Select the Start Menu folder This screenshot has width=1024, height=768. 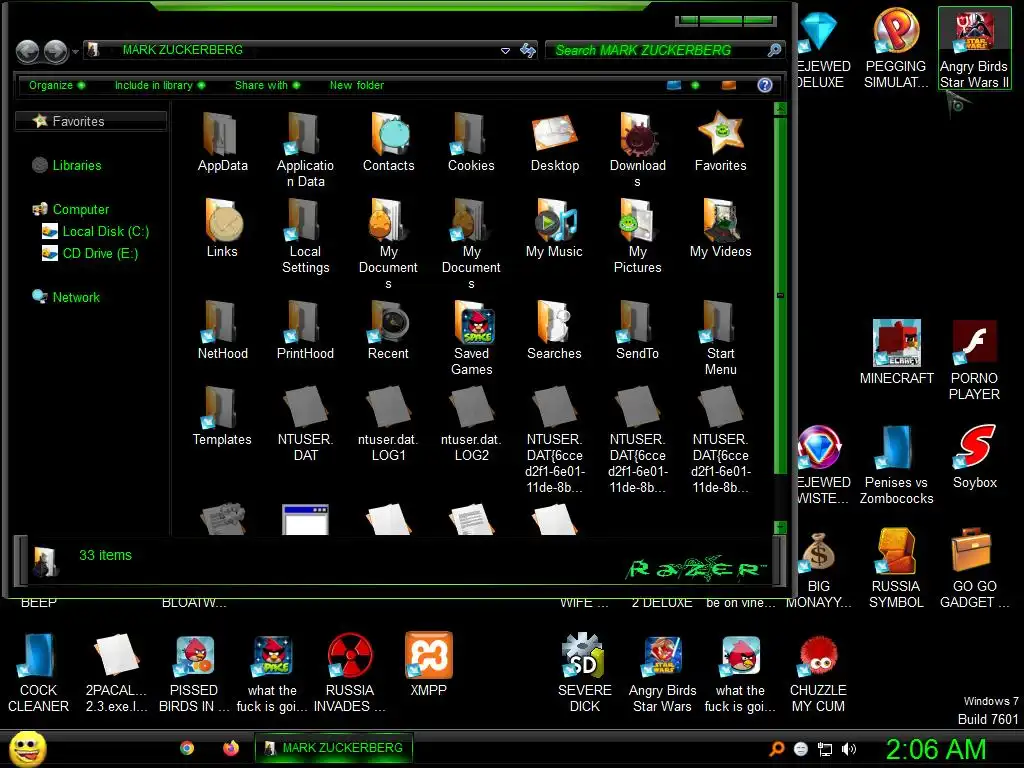point(720,338)
